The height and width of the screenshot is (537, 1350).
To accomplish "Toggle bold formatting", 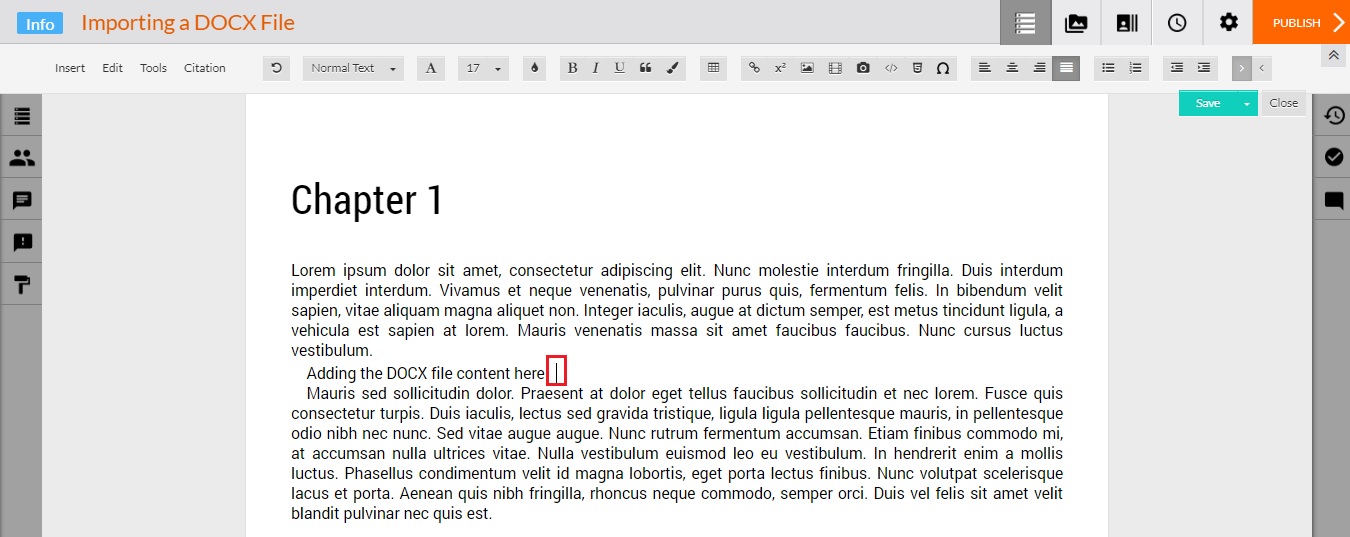I will pos(572,68).
